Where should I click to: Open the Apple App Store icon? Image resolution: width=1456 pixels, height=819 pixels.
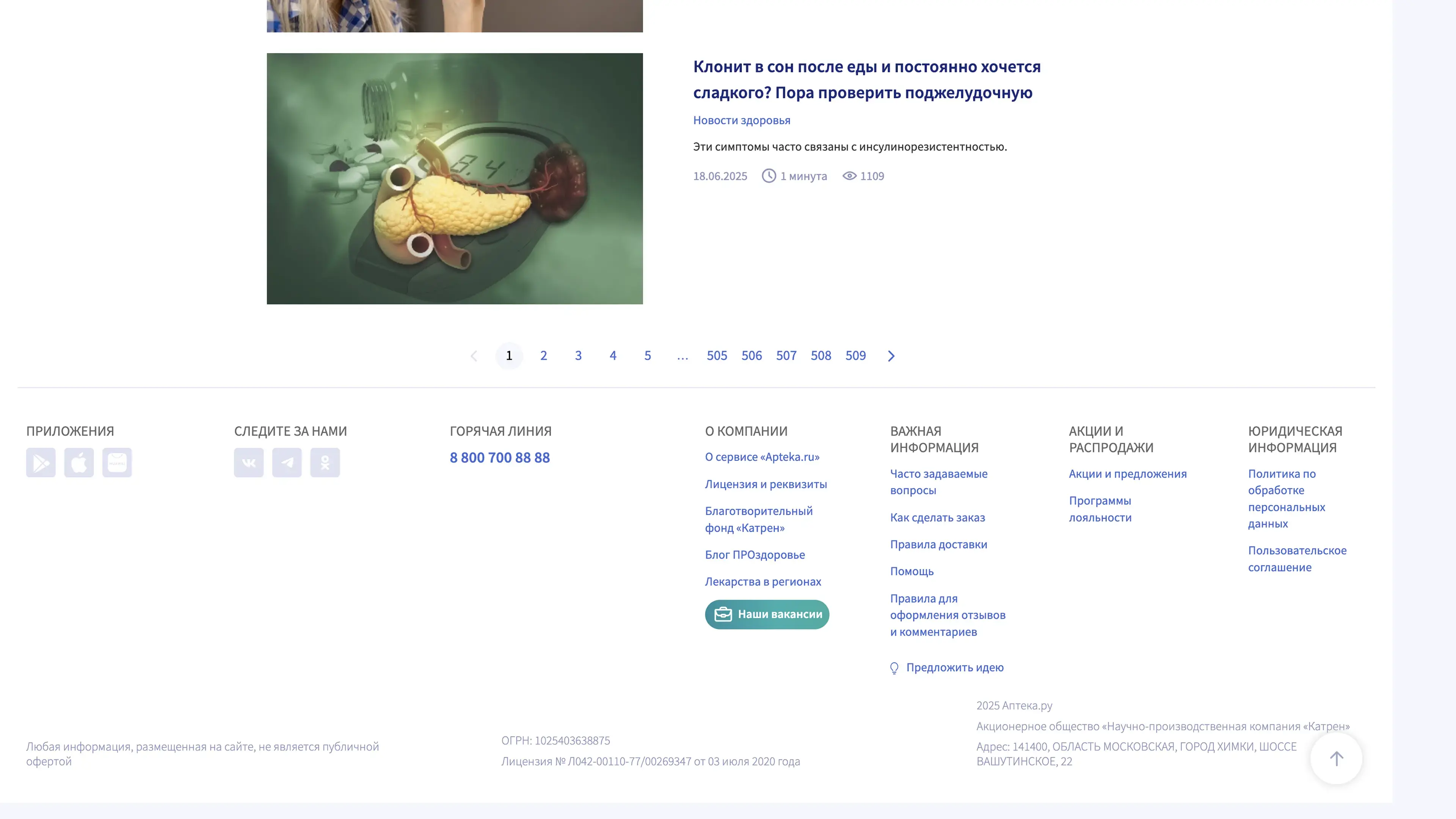point(78,463)
